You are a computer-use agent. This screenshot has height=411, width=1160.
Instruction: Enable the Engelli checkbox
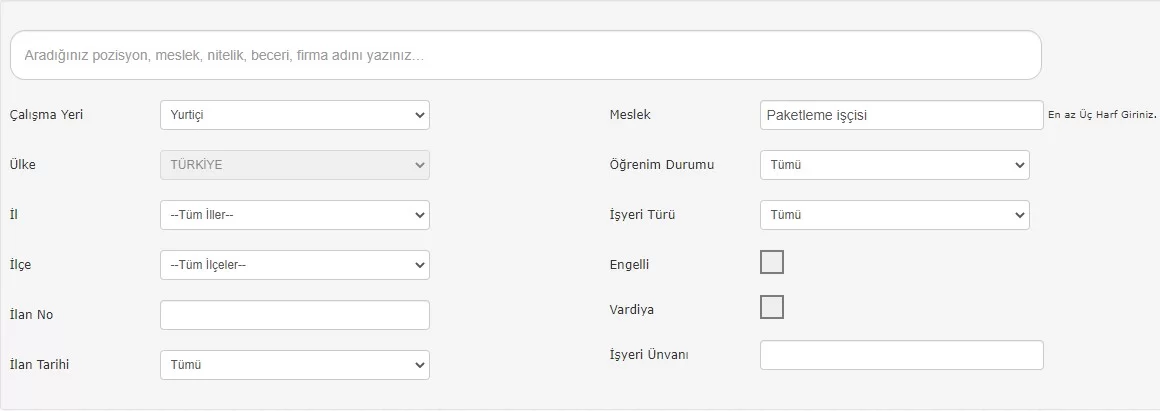pyautogui.click(x=772, y=262)
